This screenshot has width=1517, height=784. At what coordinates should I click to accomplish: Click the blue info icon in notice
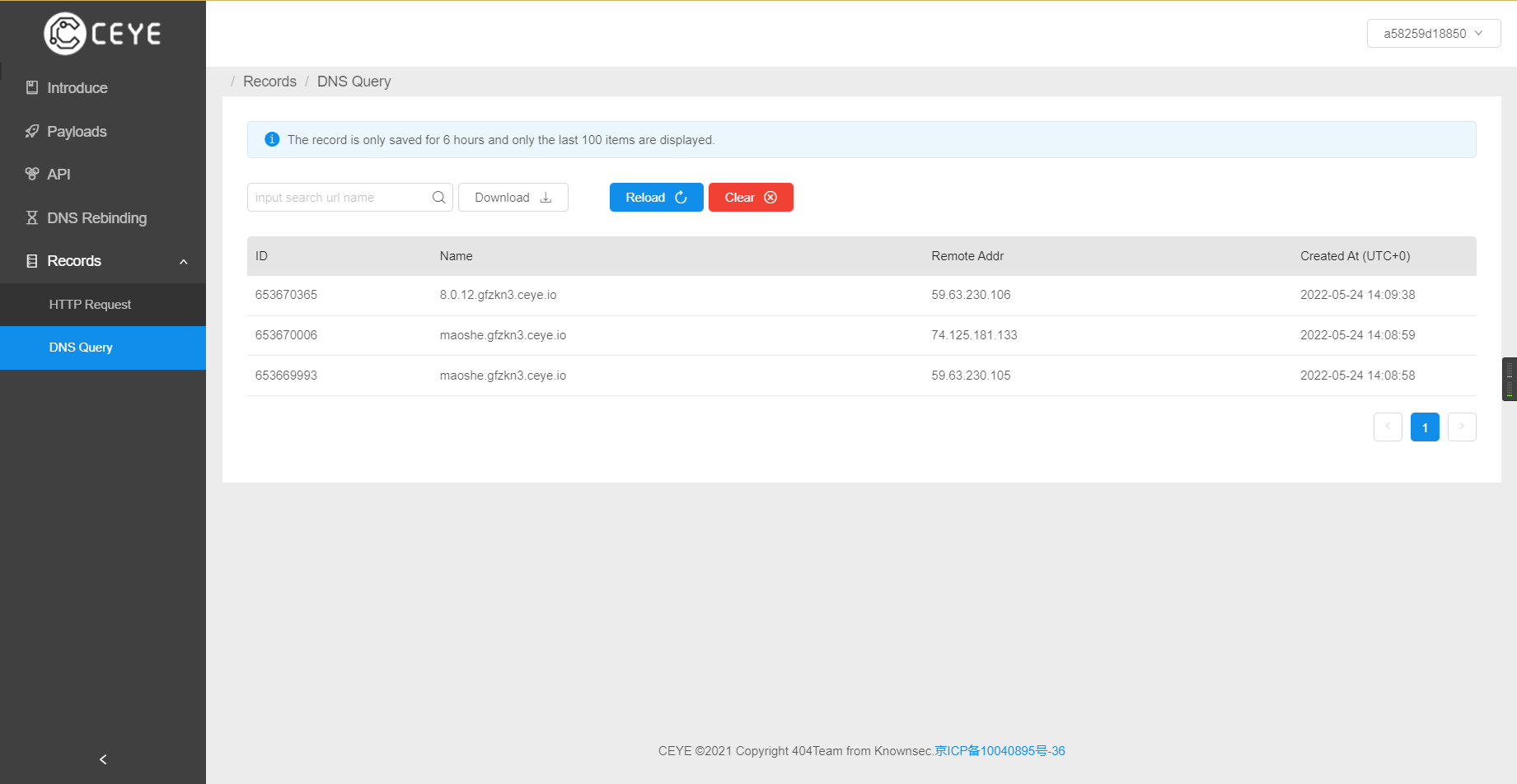272,139
